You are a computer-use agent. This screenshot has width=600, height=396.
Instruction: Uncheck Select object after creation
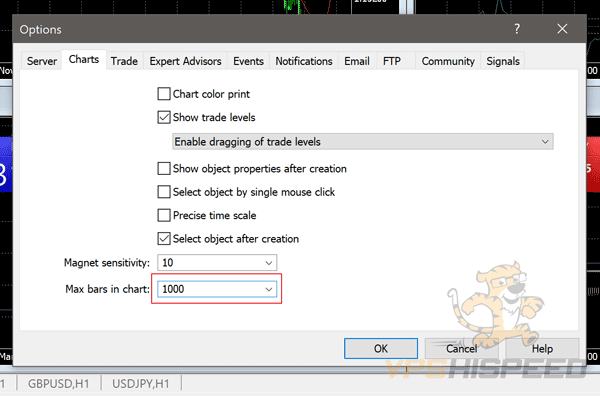(164, 238)
